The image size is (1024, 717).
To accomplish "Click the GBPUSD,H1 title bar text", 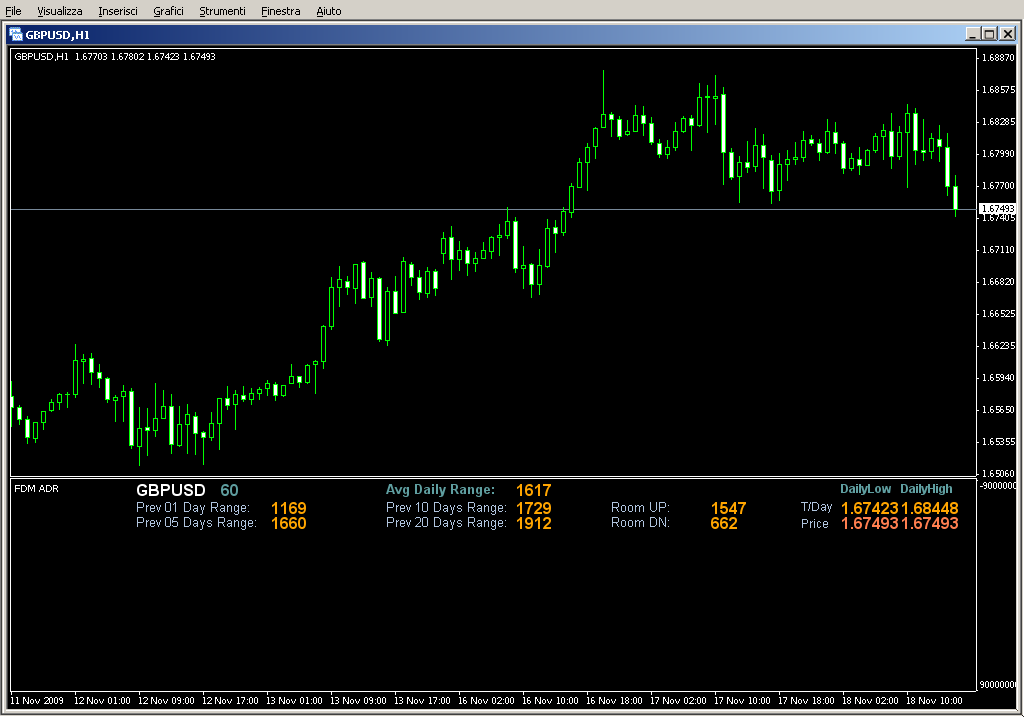I will [57, 35].
